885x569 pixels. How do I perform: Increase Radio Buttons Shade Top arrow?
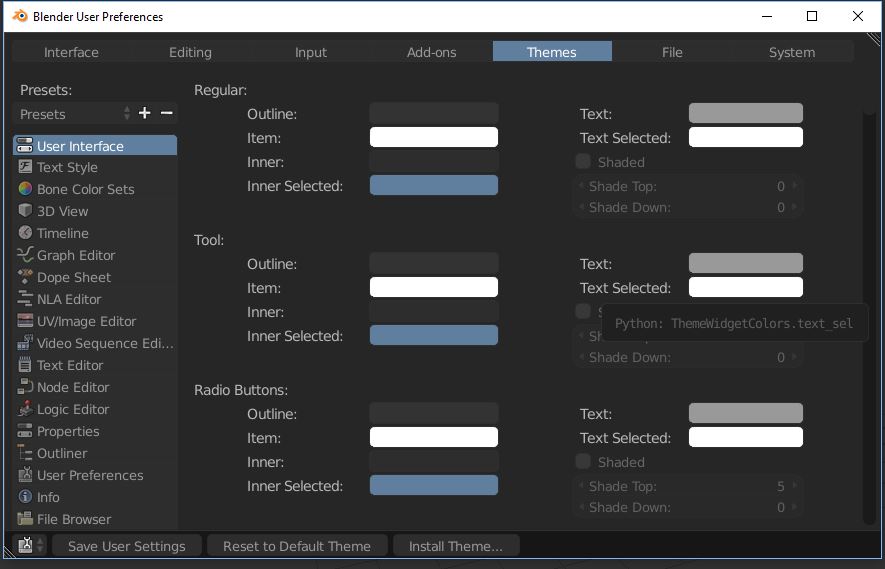pyautogui.click(x=795, y=485)
